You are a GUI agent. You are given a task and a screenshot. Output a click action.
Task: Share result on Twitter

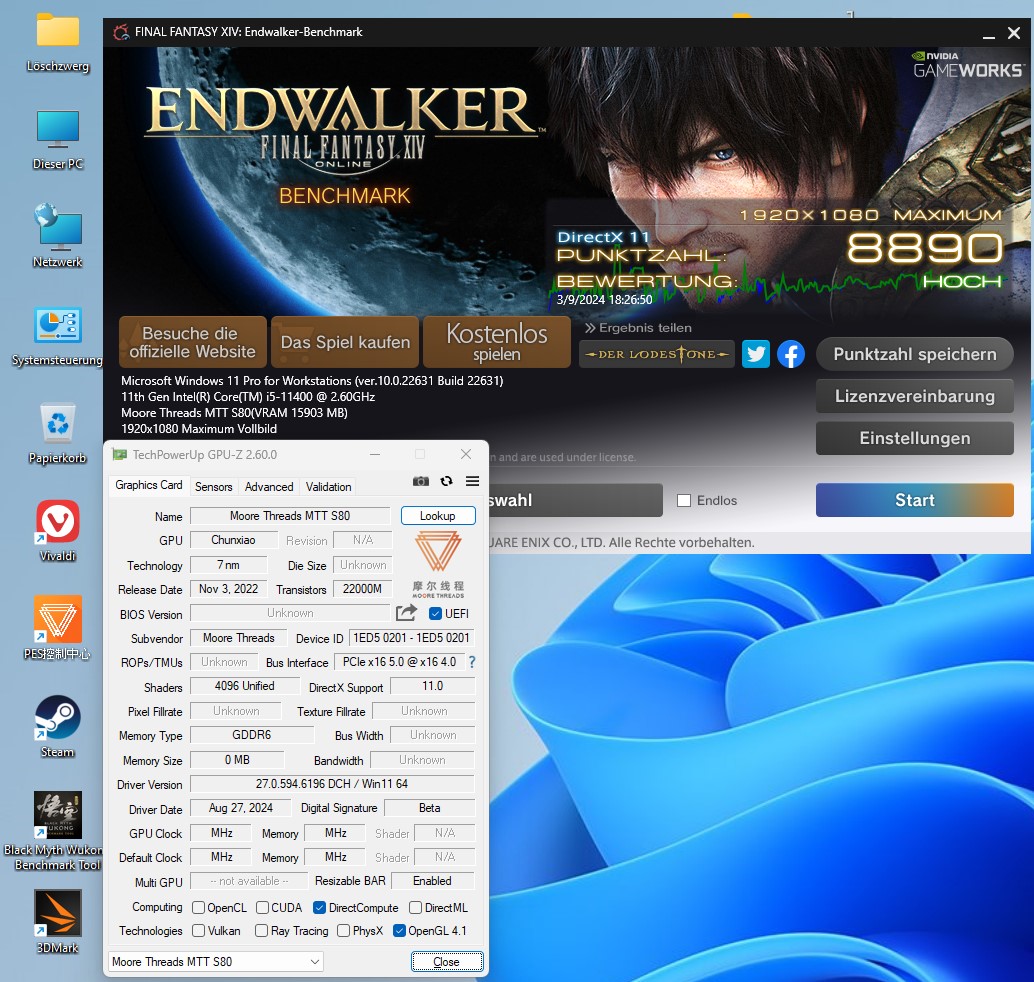tap(756, 354)
